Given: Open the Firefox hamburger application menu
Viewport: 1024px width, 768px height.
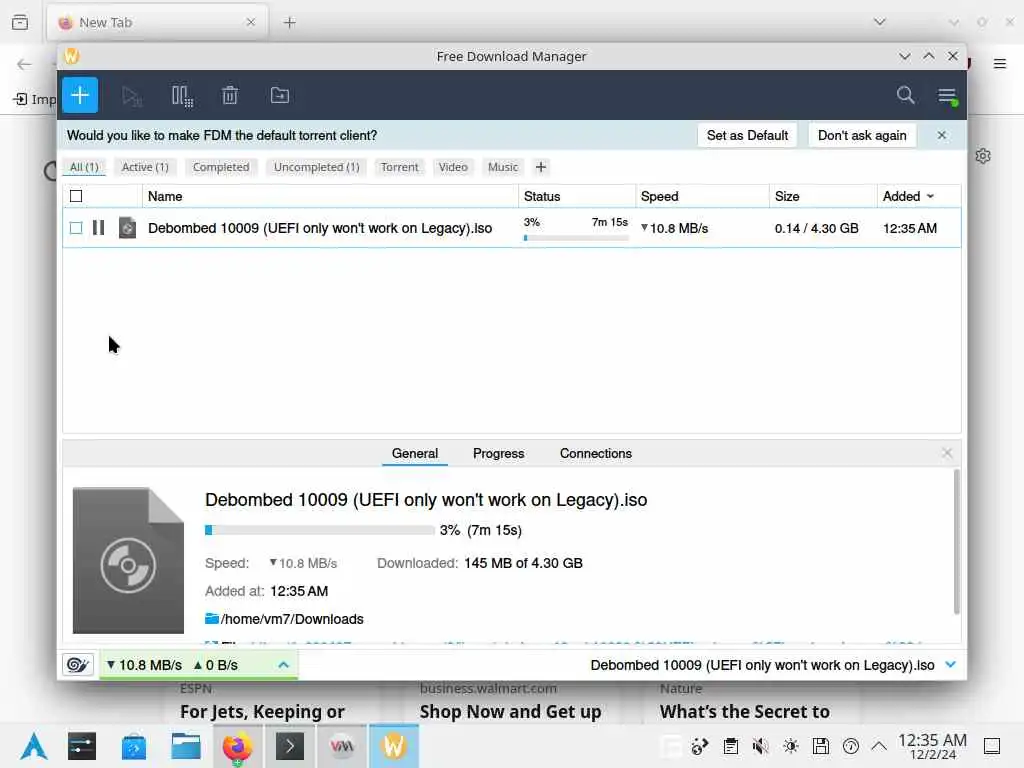Looking at the screenshot, I should (x=1000, y=63).
